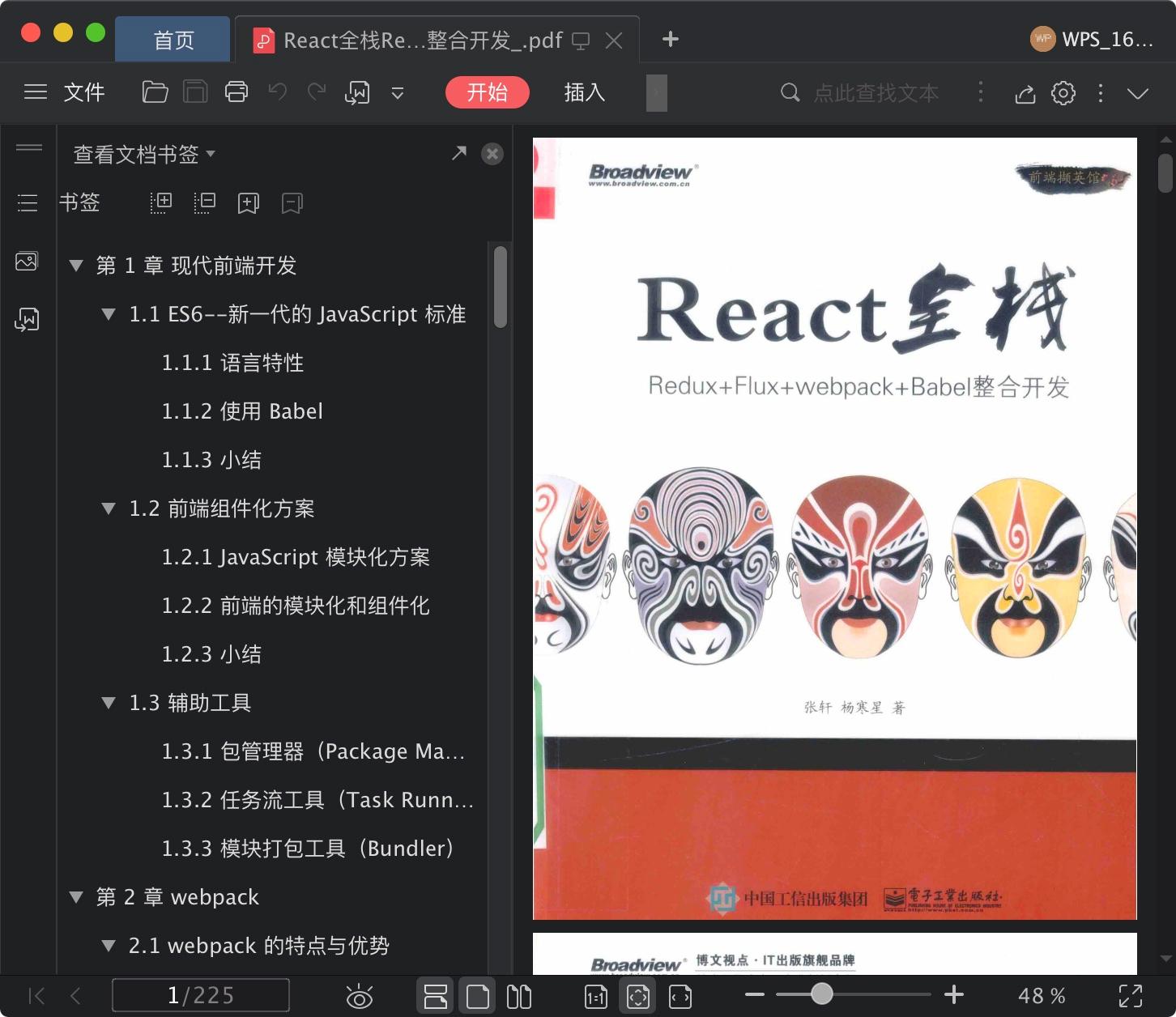The image size is (1176, 1017).
Task: Open bookmark 1.2.1 JavaScript 模块化方案
Action: point(296,557)
